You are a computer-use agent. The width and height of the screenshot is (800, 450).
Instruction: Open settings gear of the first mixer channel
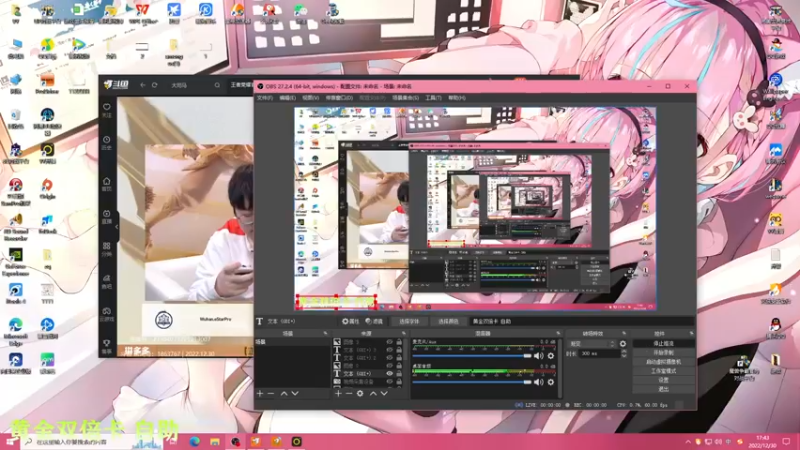pos(551,356)
